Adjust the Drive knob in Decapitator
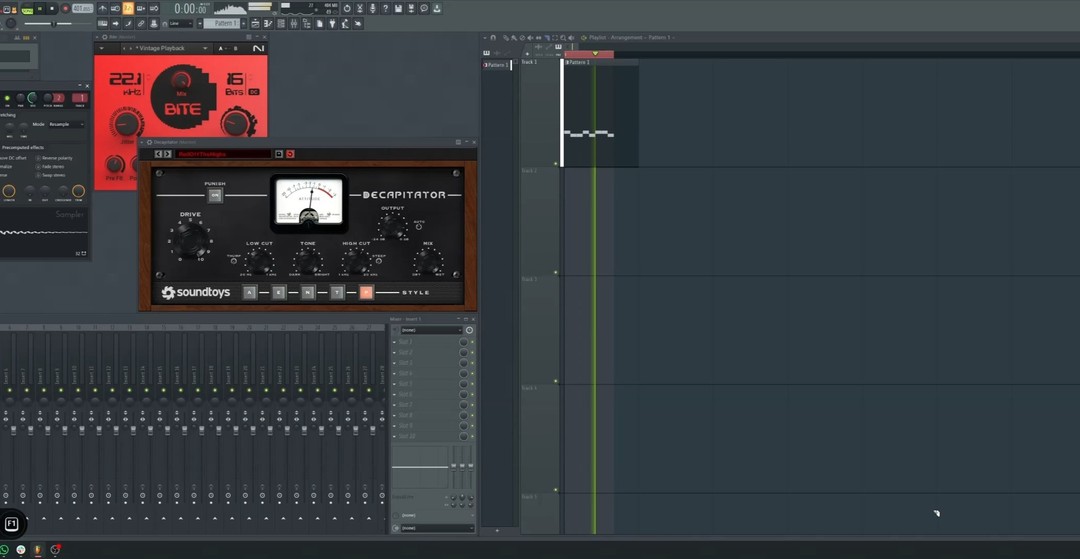The width and height of the screenshot is (1080, 559). [191, 240]
